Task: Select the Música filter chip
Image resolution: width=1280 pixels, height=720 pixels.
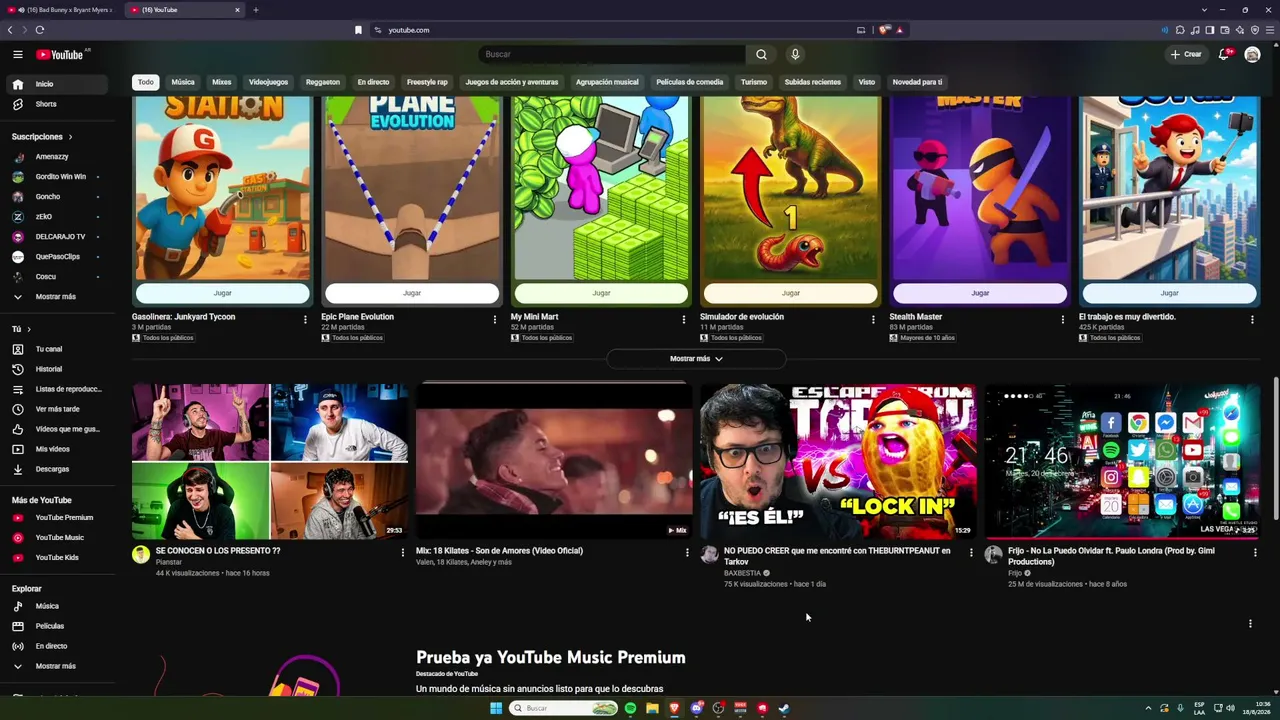Action: [x=183, y=82]
